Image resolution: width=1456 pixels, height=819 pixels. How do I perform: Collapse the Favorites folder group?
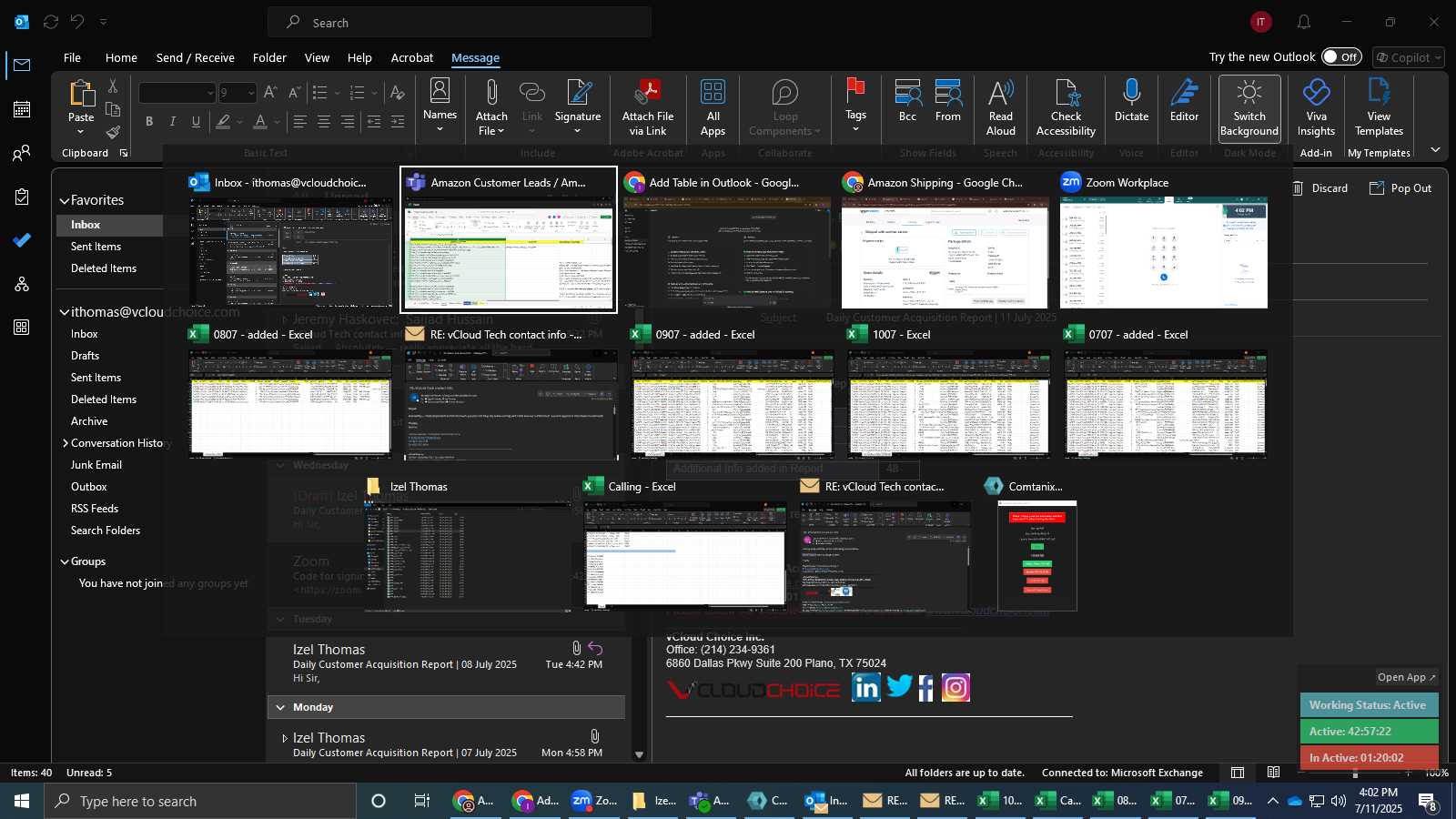(65, 201)
